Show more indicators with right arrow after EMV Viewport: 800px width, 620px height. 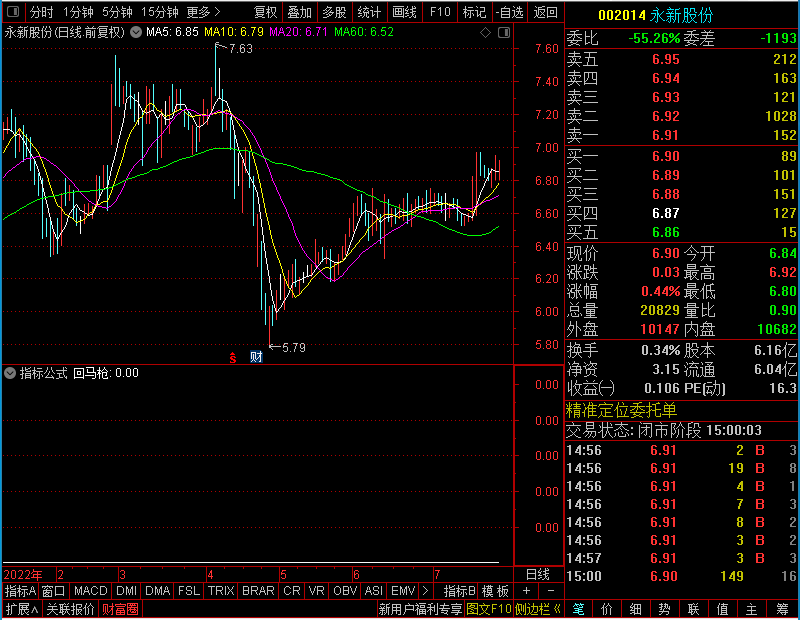coord(425,591)
